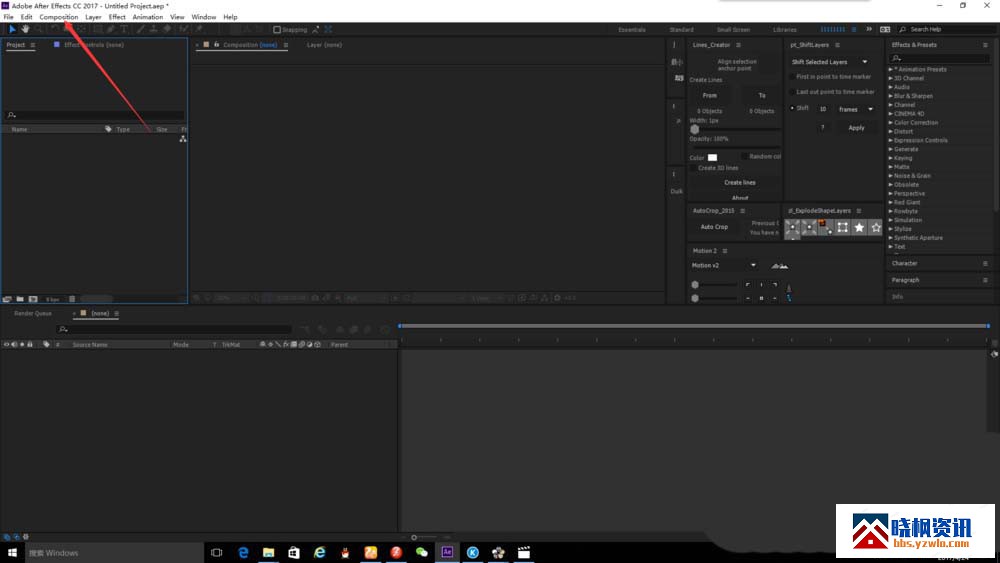
Task: Click the square bounding box icon in pt_ExplodeShapeLayers
Action: click(842, 228)
